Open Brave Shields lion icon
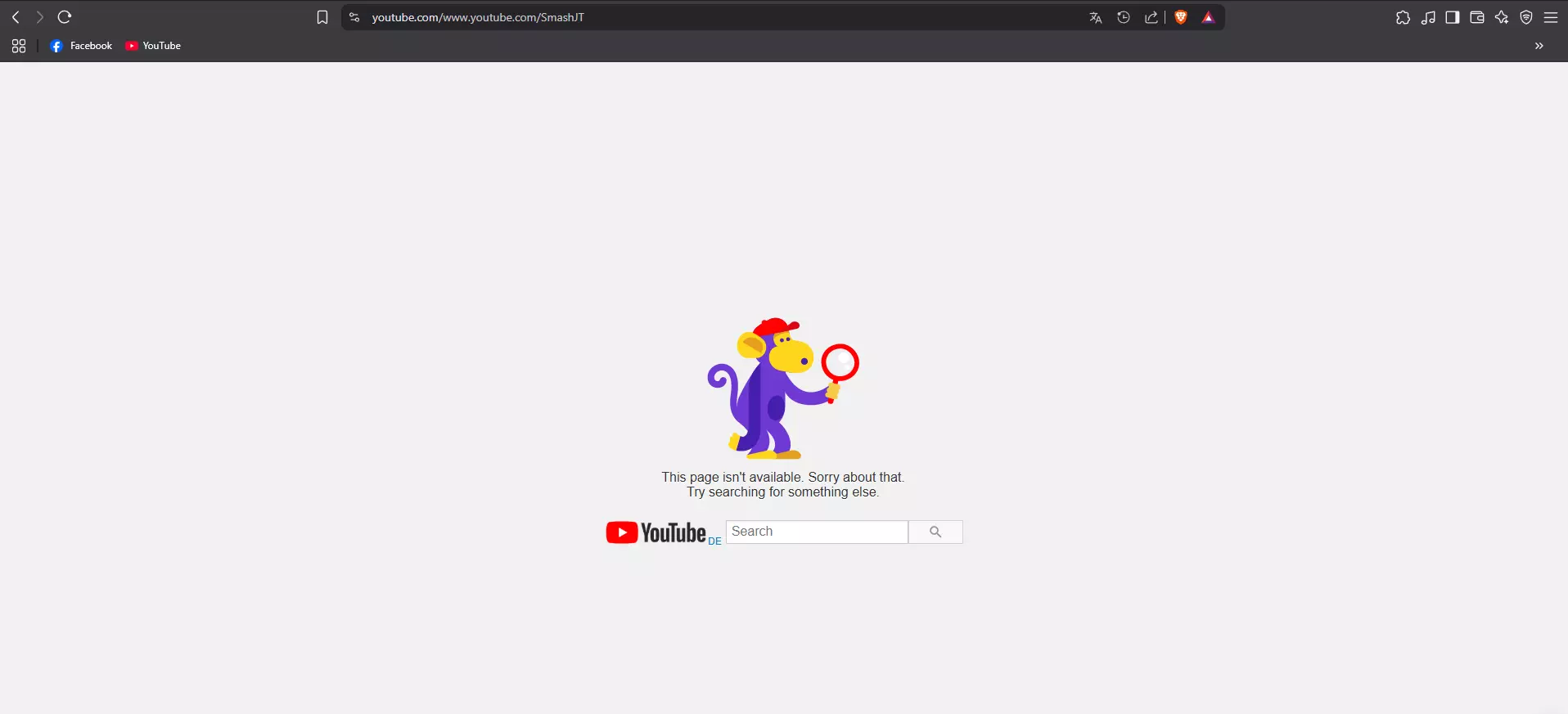 (x=1181, y=17)
